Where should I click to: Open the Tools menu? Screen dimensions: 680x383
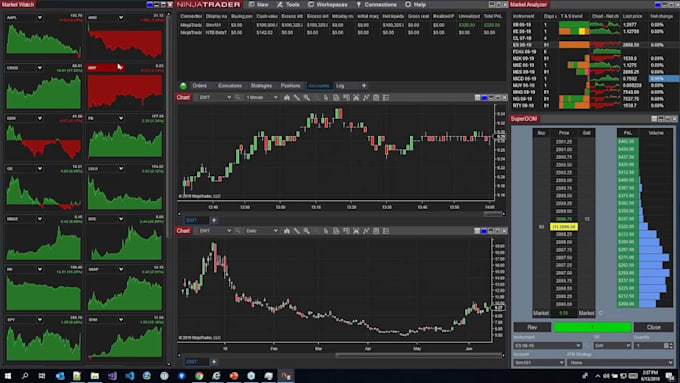click(x=288, y=4)
